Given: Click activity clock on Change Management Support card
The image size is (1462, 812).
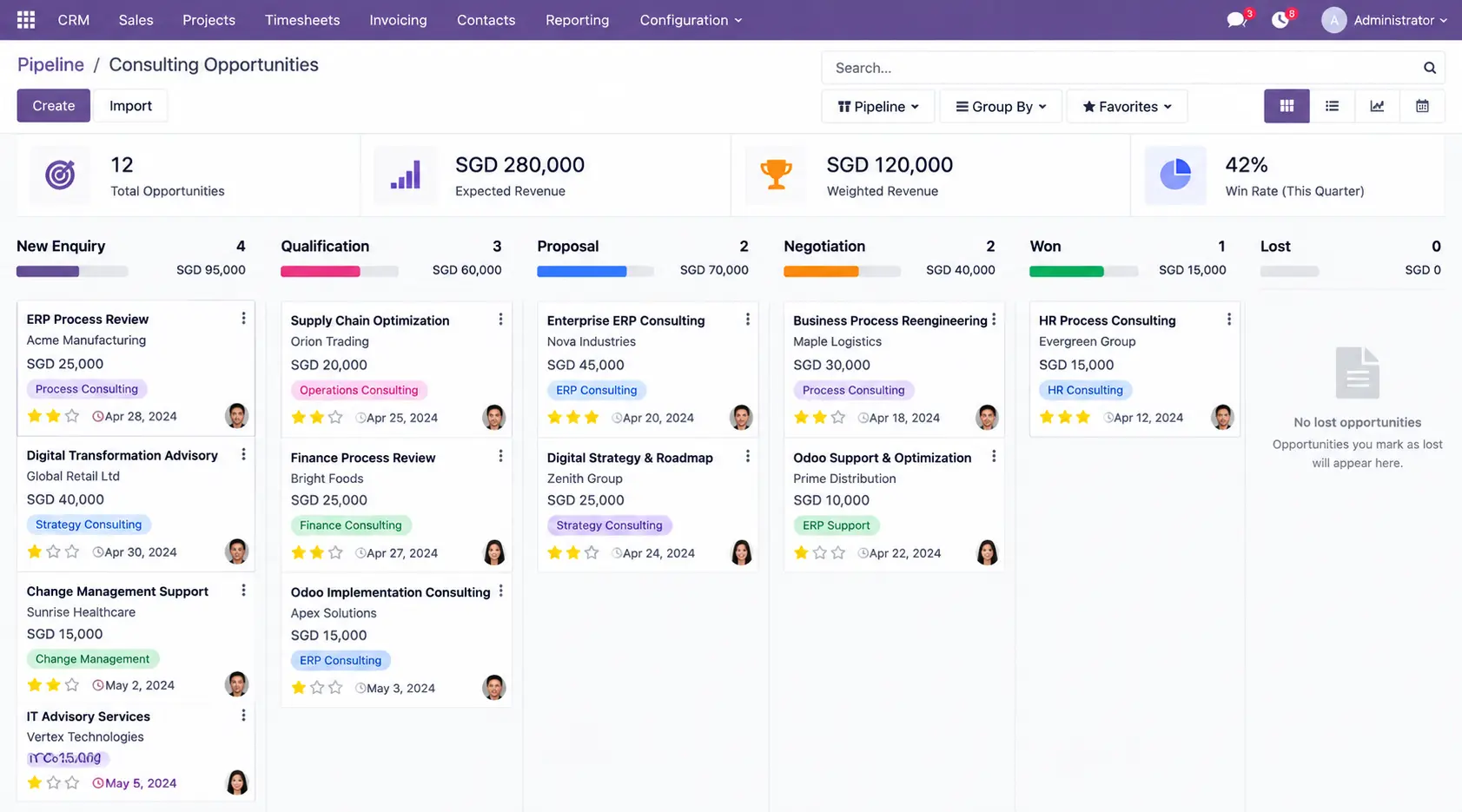Looking at the screenshot, I should coord(98,685).
